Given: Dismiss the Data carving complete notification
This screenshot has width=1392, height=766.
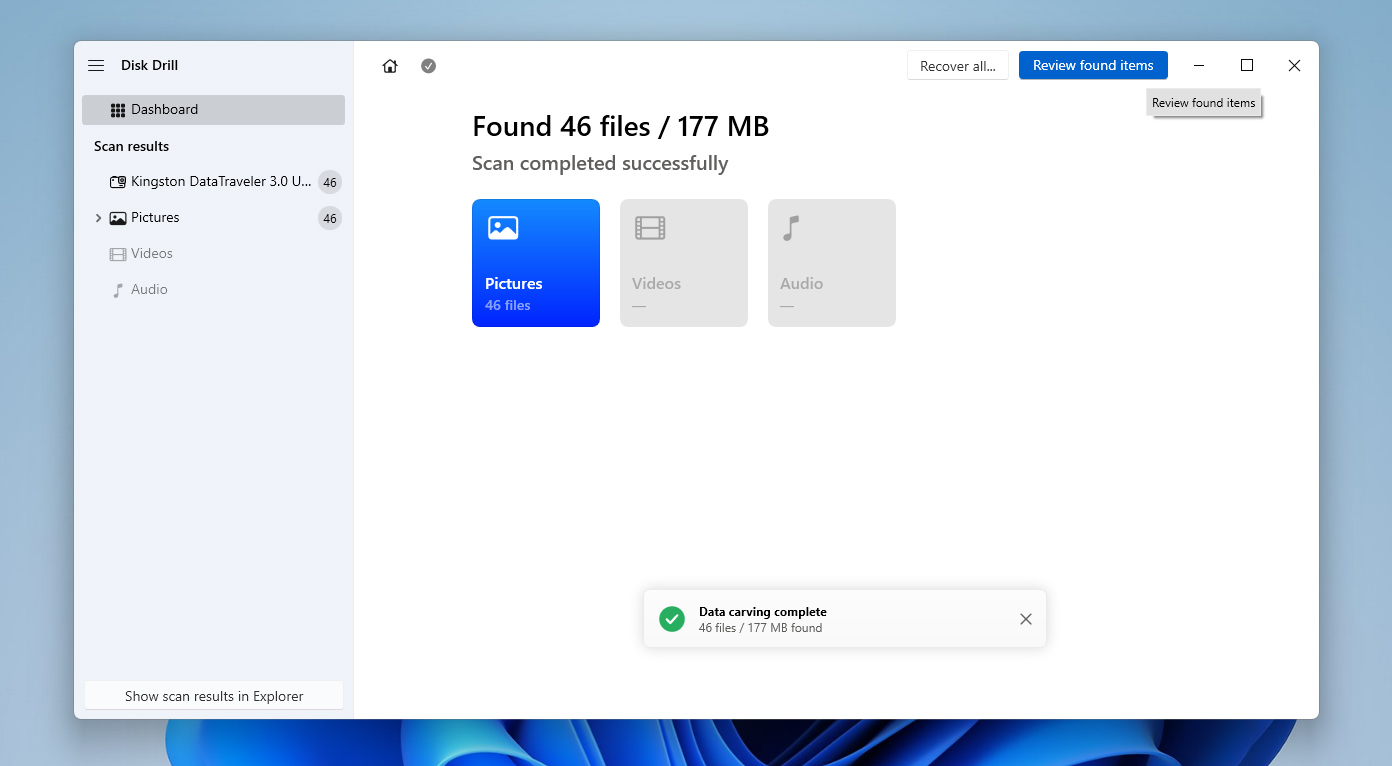Looking at the screenshot, I should pyautogui.click(x=1025, y=619).
